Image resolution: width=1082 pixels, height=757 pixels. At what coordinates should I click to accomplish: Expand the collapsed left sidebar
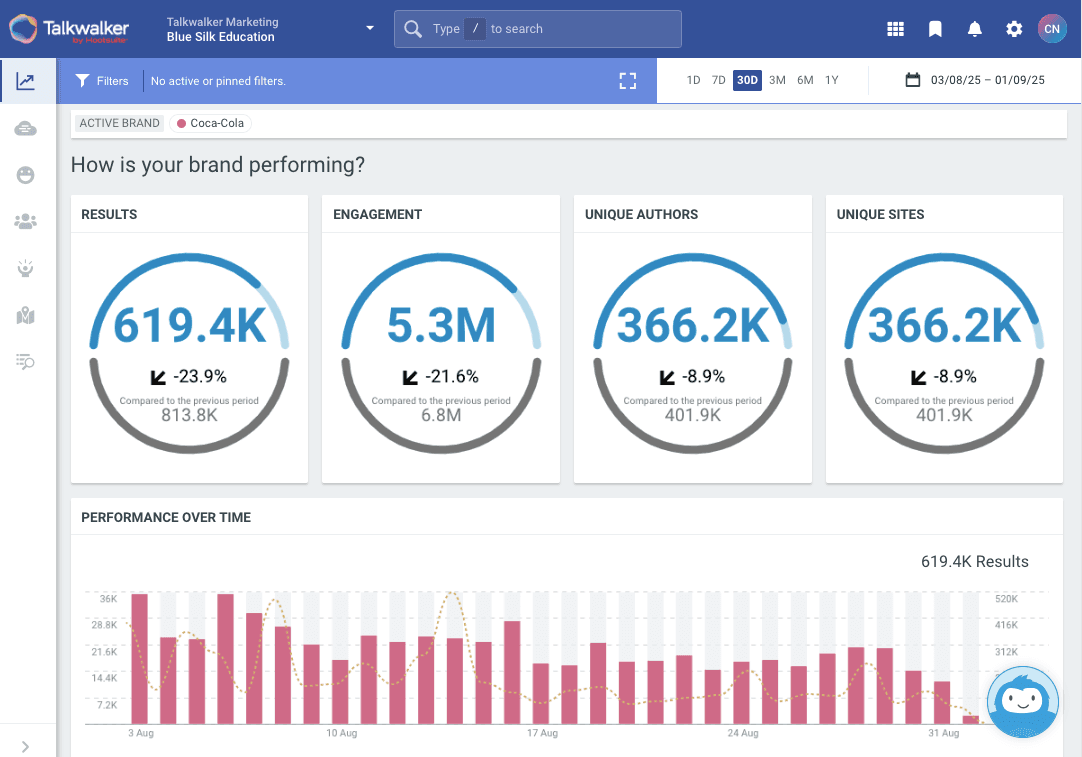[x=25, y=746]
